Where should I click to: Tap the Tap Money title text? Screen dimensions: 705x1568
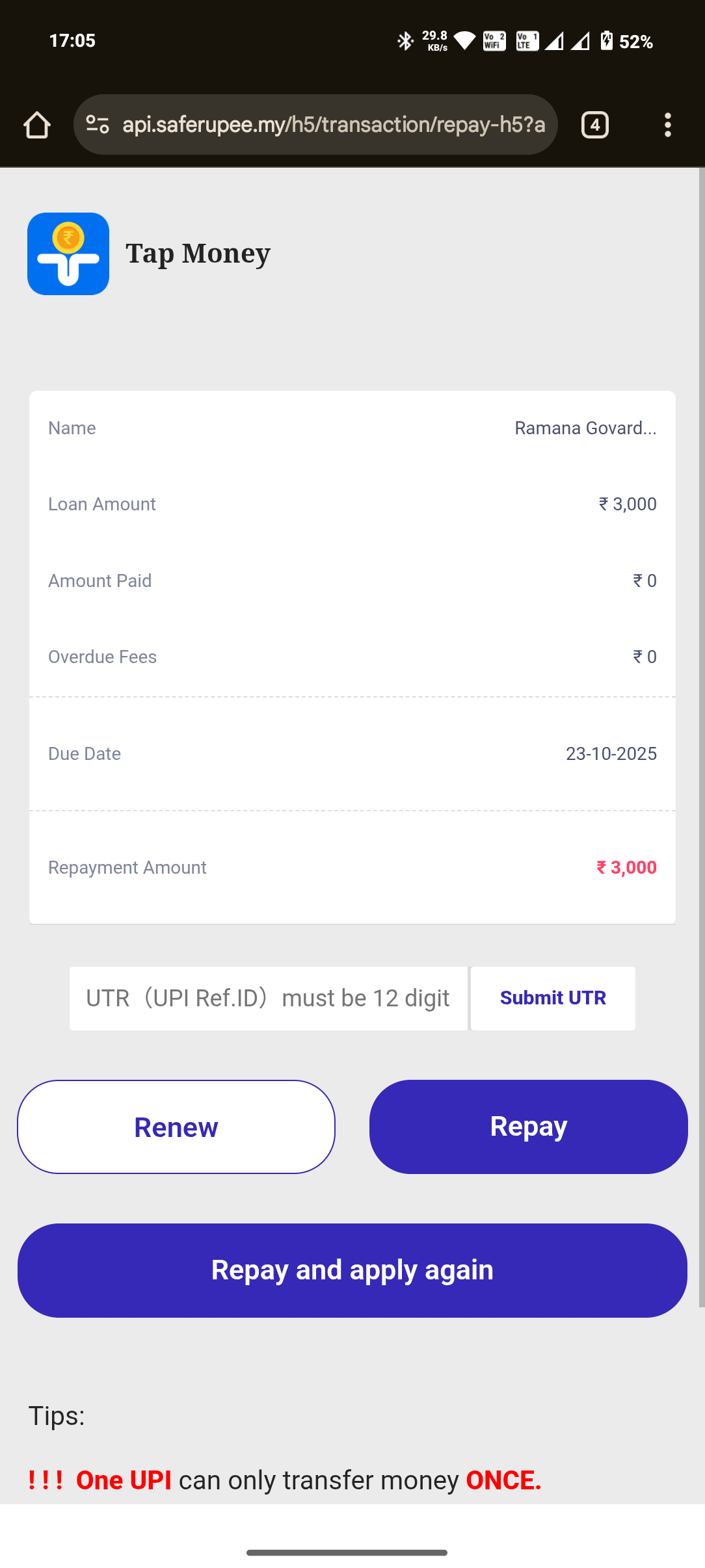coord(198,254)
